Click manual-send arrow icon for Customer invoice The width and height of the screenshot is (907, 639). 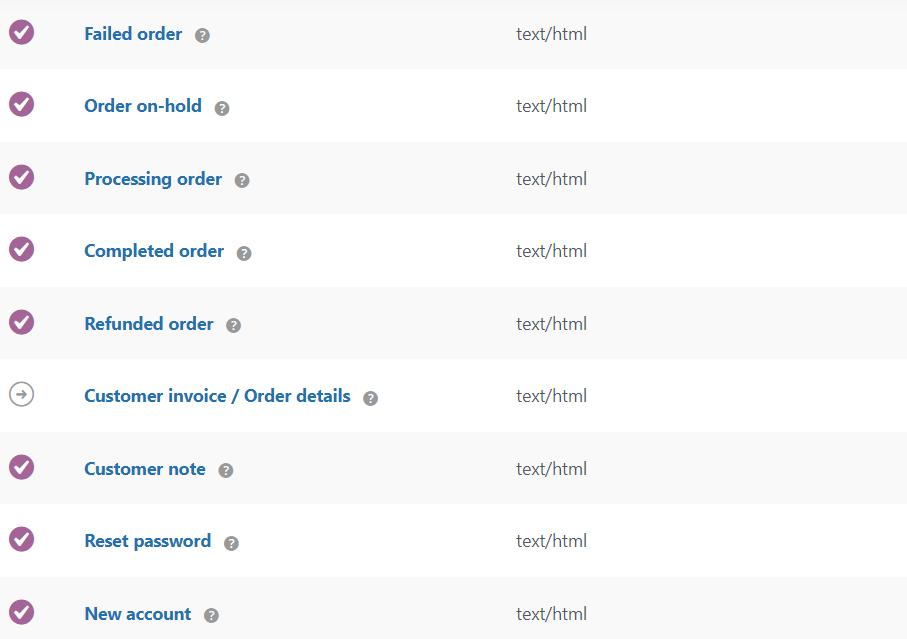(x=21, y=394)
